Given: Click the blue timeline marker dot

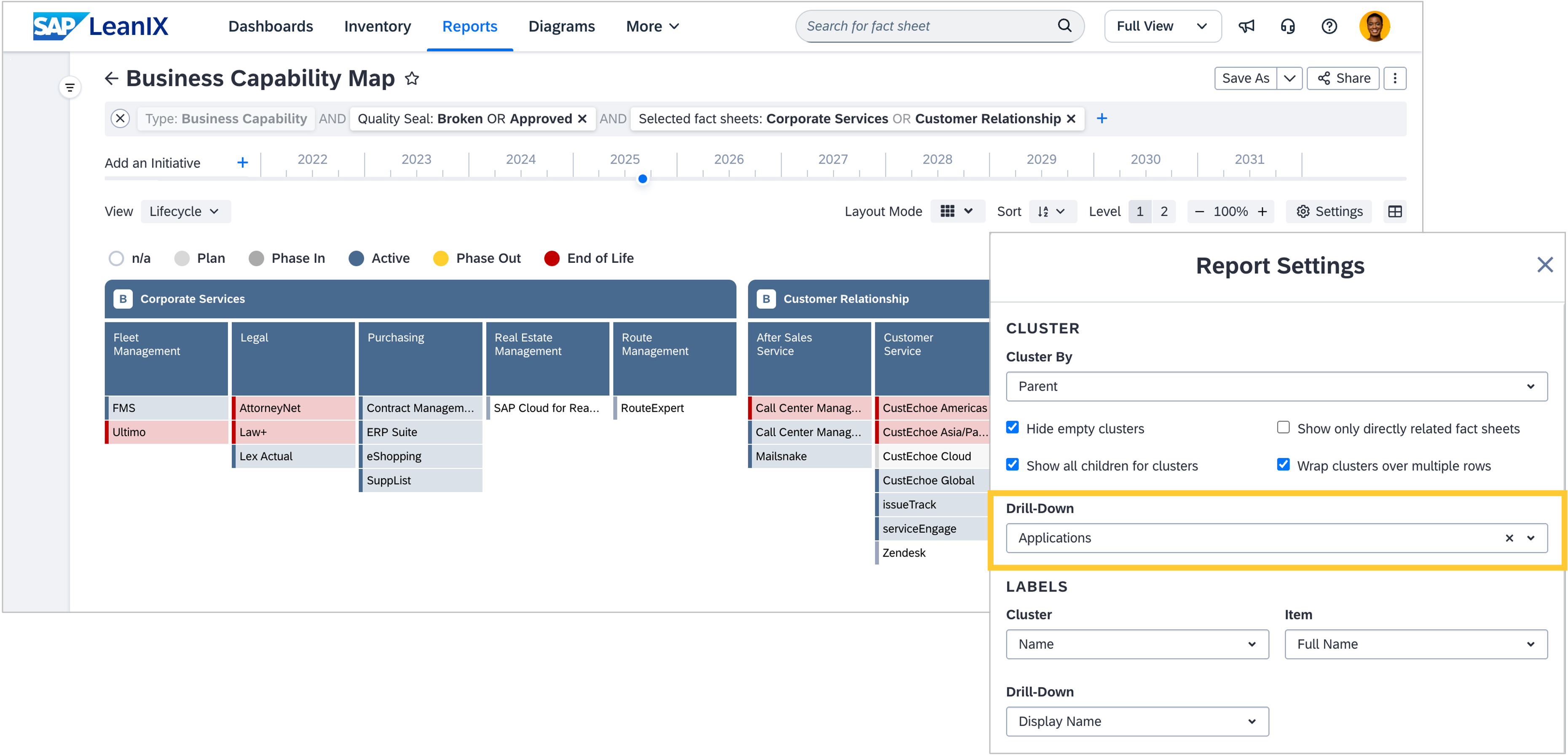Looking at the screenshot, I should pos(642,179).
